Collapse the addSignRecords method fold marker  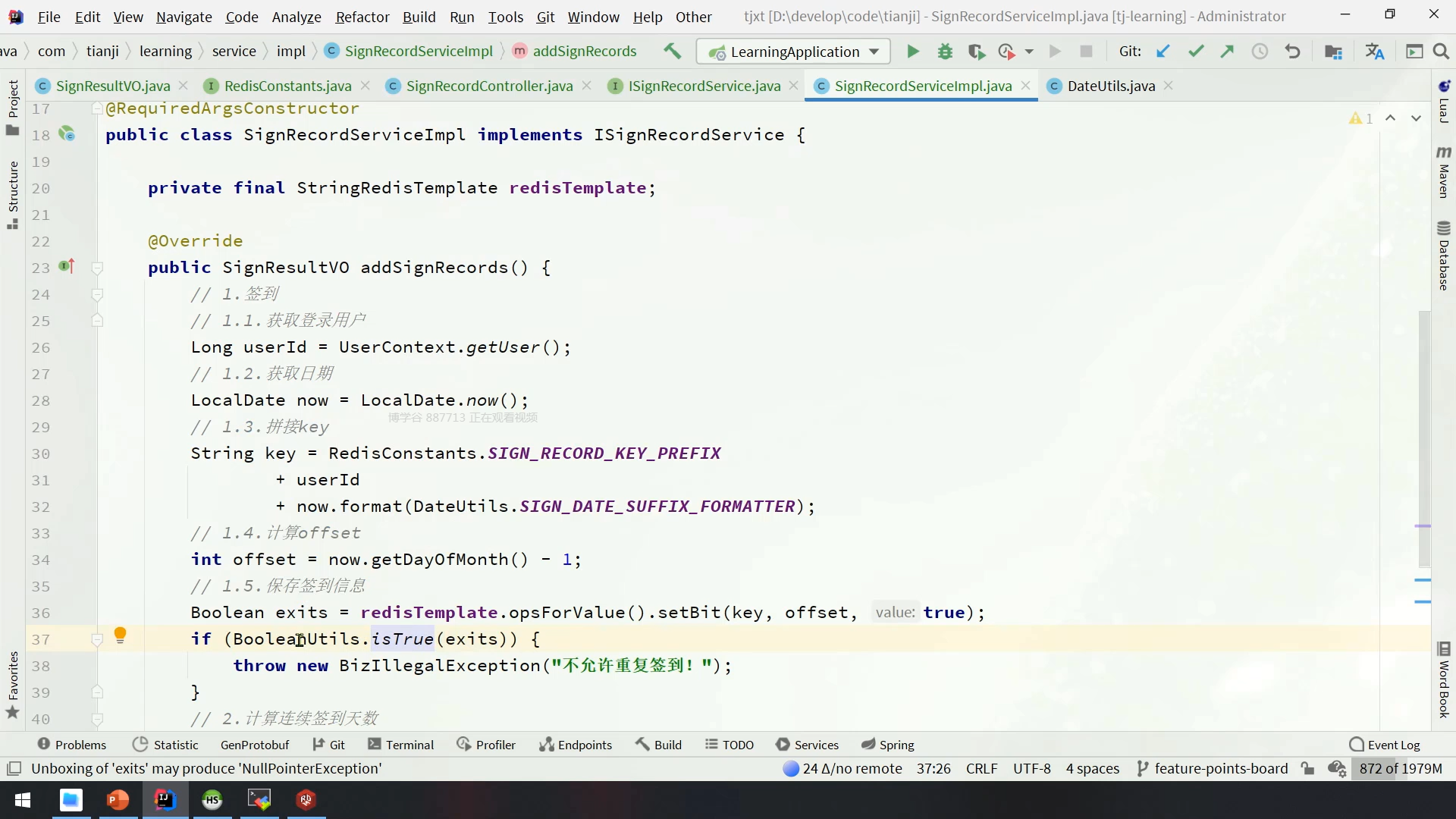97,268
